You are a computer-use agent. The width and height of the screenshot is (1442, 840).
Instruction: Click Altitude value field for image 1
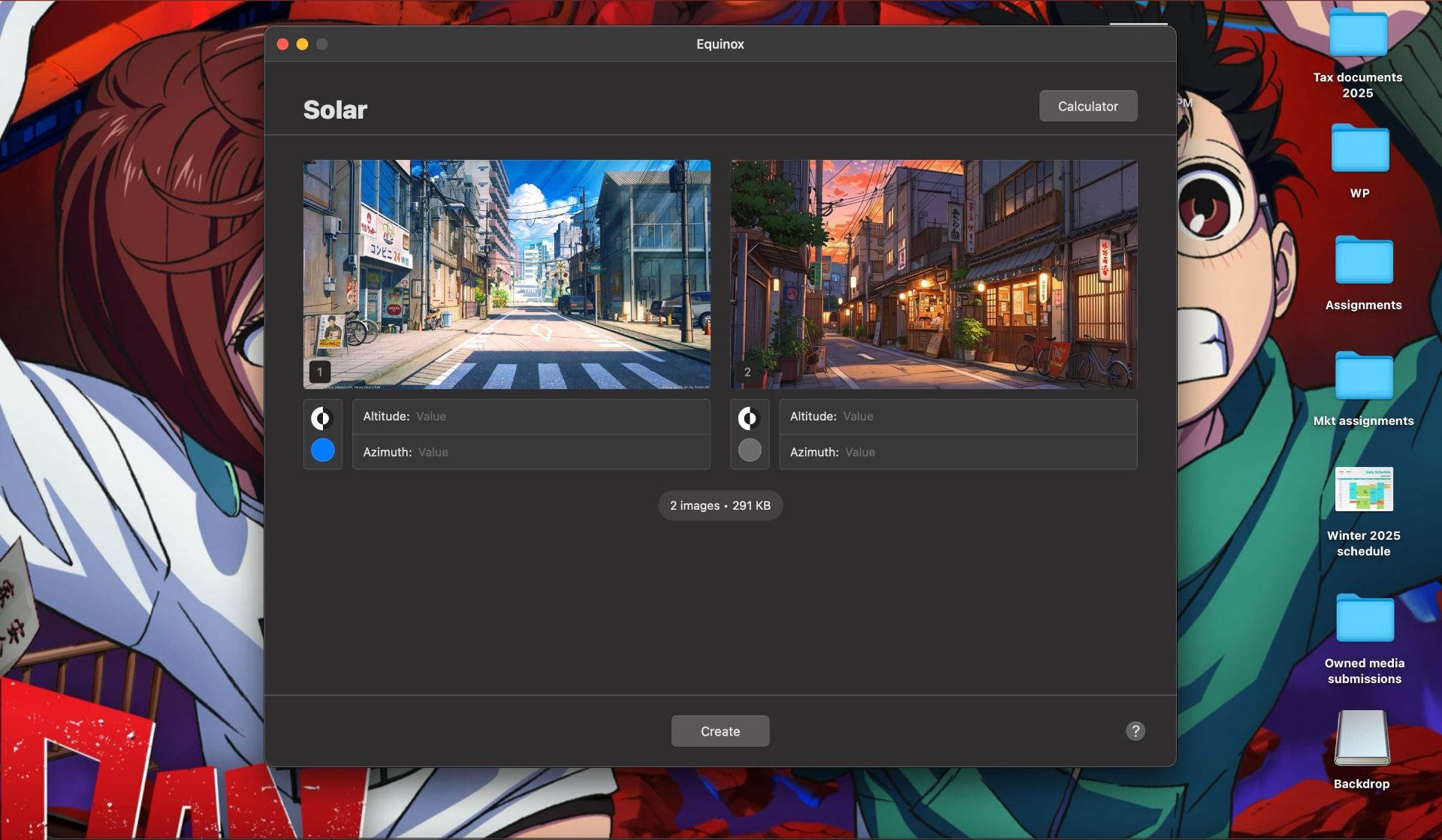point(556,417)
